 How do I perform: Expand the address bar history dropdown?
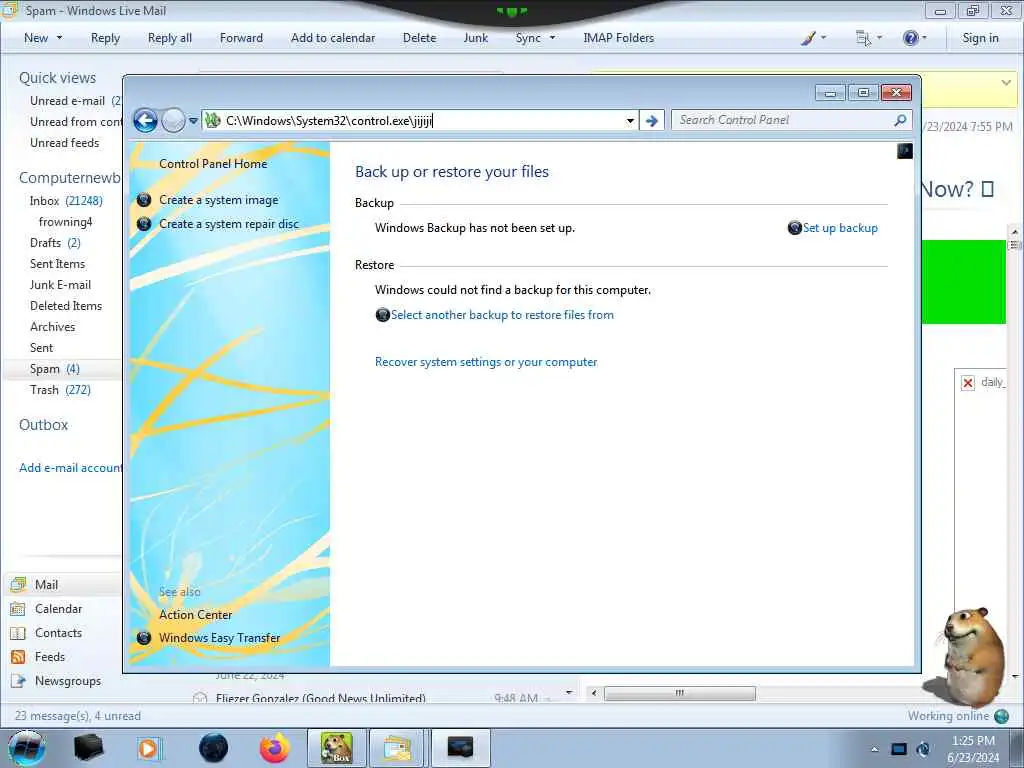pyautogui.click(x=630, y=121)
